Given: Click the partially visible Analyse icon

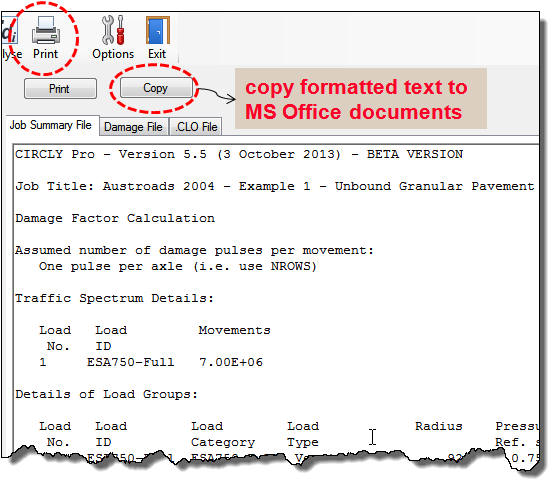Looking at the screenshot, I should click(x=8, y=31).
